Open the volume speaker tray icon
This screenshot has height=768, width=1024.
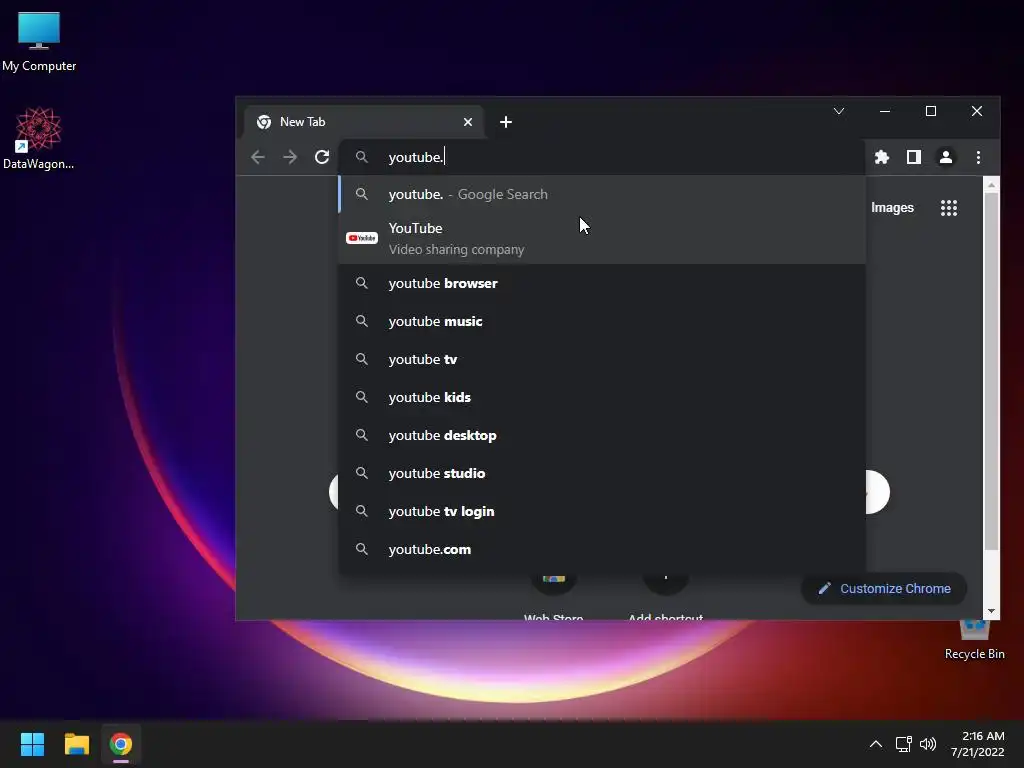click(x=928, y=744)
